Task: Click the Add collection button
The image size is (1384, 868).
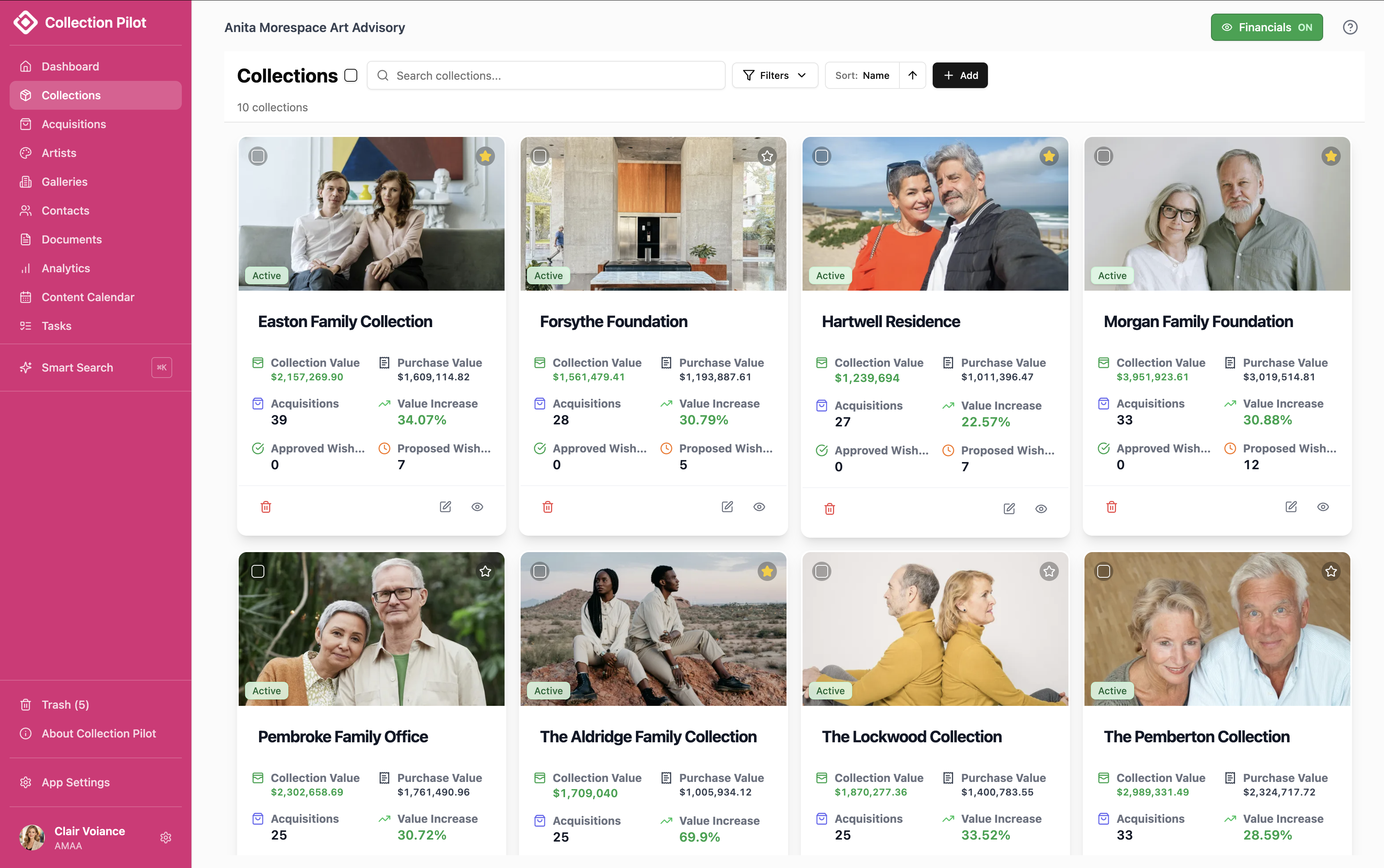Action: 960,75
